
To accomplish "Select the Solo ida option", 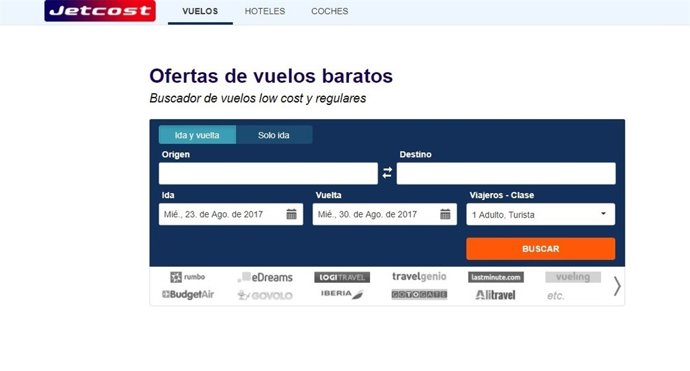I will 274,135.
